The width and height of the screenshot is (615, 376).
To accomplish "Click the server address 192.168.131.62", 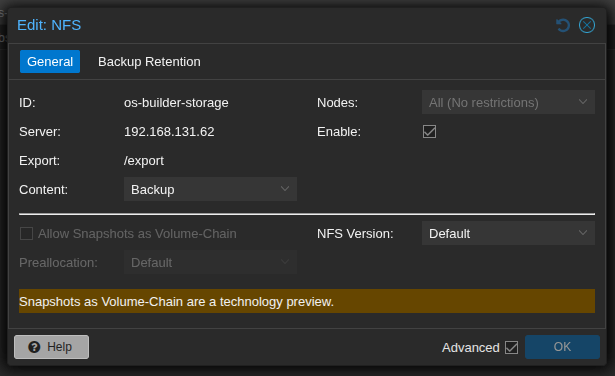I will coord(169,132).
